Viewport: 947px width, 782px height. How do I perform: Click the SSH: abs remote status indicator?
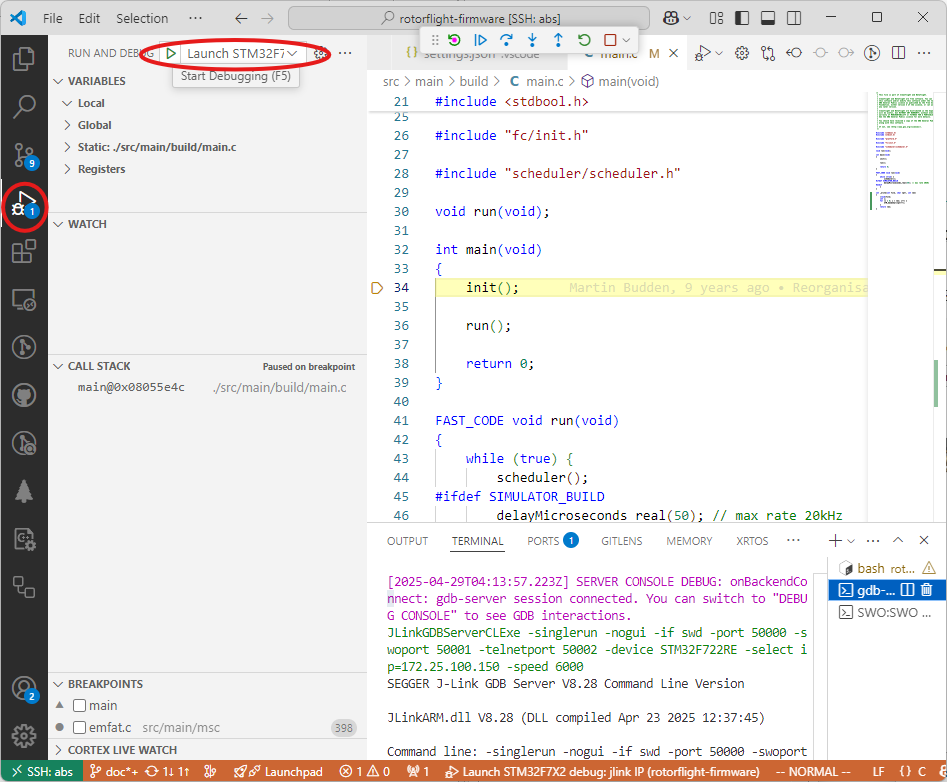tap(42, 771)
